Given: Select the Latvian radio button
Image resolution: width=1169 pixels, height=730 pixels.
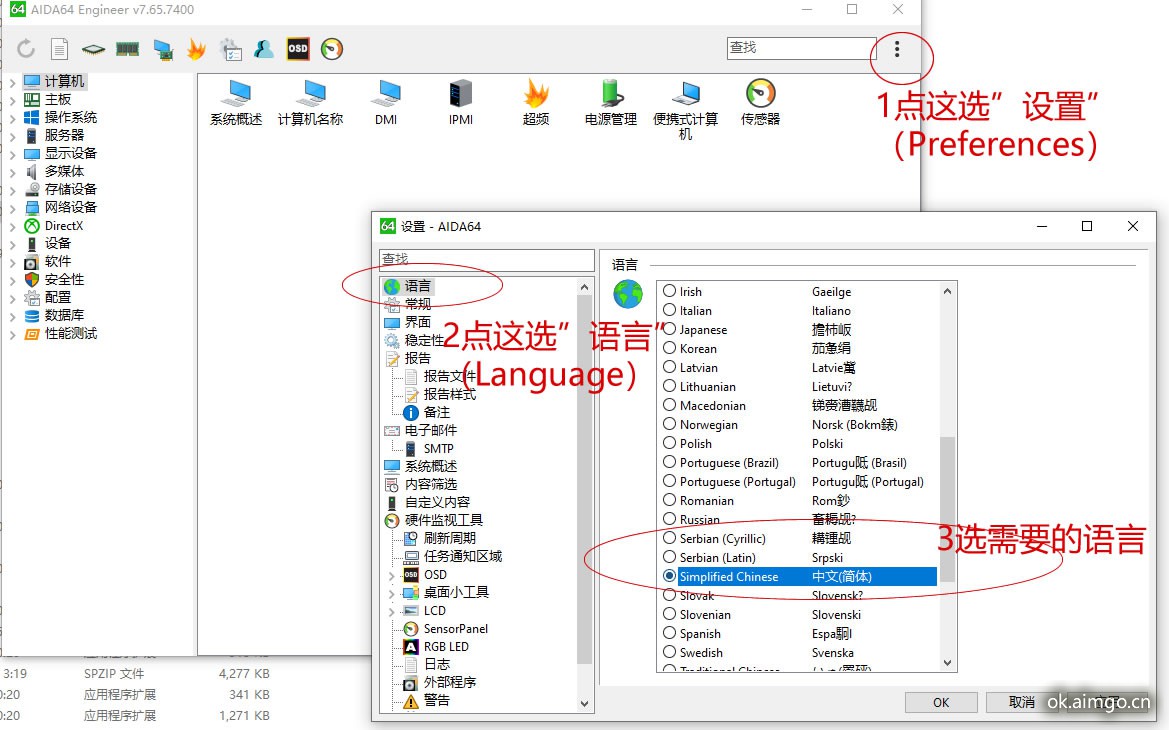Looking at the screenshot, I should pos(669,368).
